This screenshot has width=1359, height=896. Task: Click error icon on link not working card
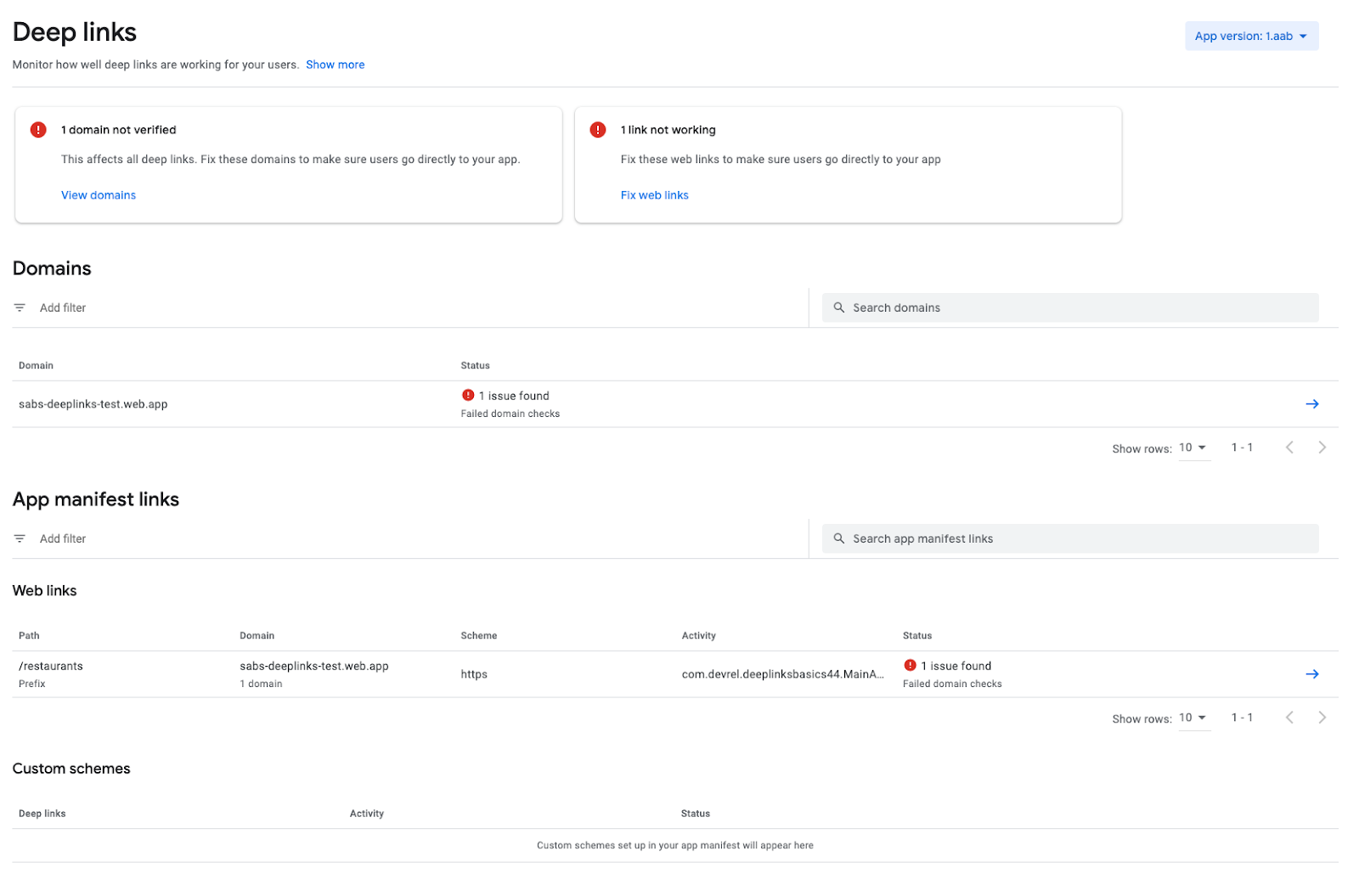pos(597,129)
